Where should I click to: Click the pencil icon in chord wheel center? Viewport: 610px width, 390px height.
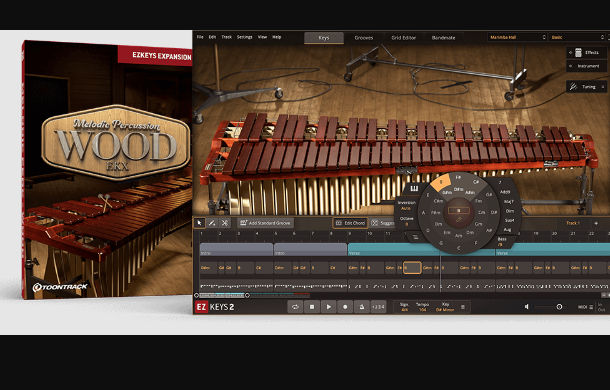click(x=459, y=220)
